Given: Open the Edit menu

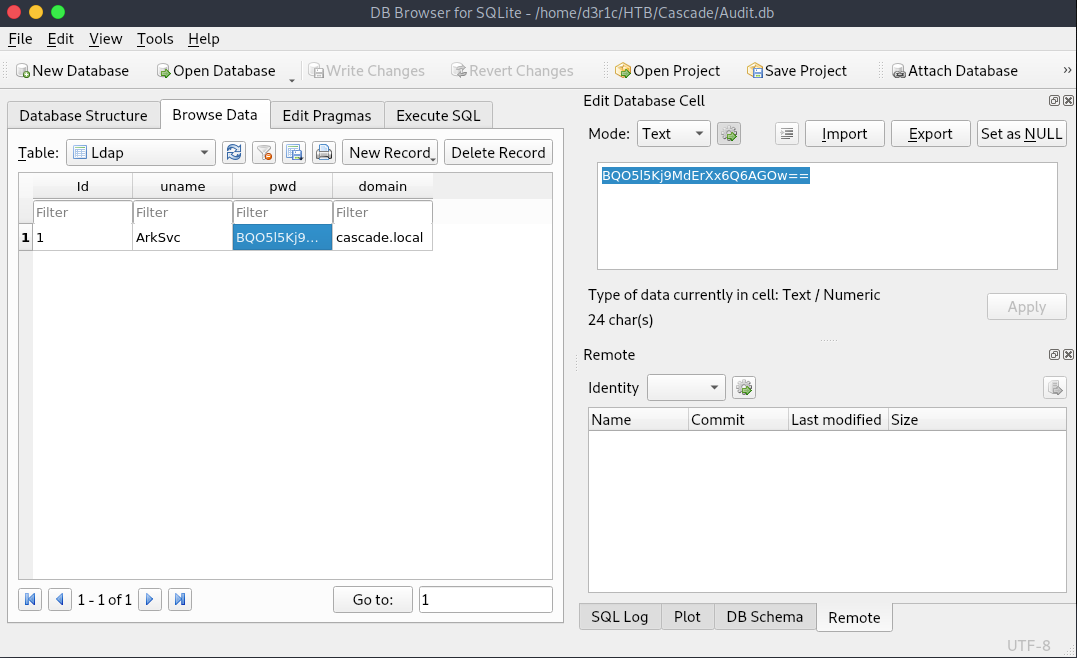Looking at the screenshot, I should (x=60, y=39).
